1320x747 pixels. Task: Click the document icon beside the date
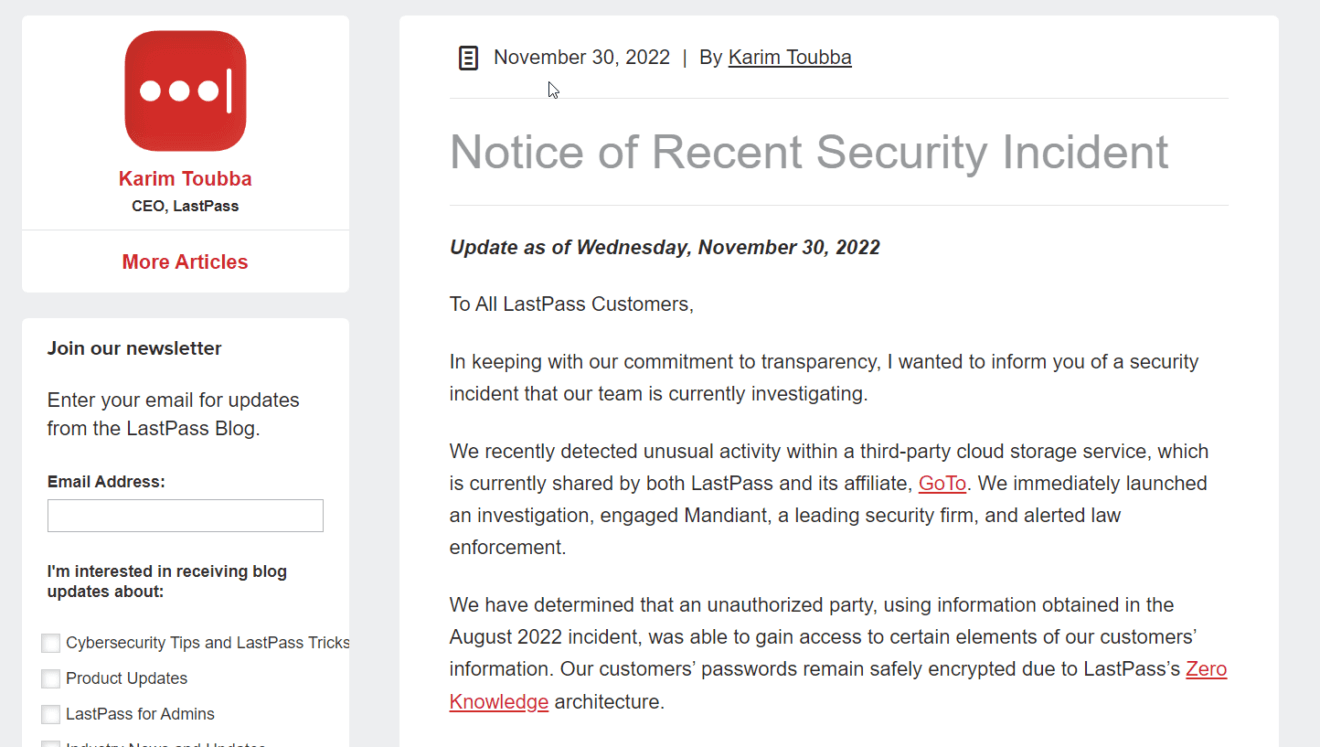coord(468,58)
